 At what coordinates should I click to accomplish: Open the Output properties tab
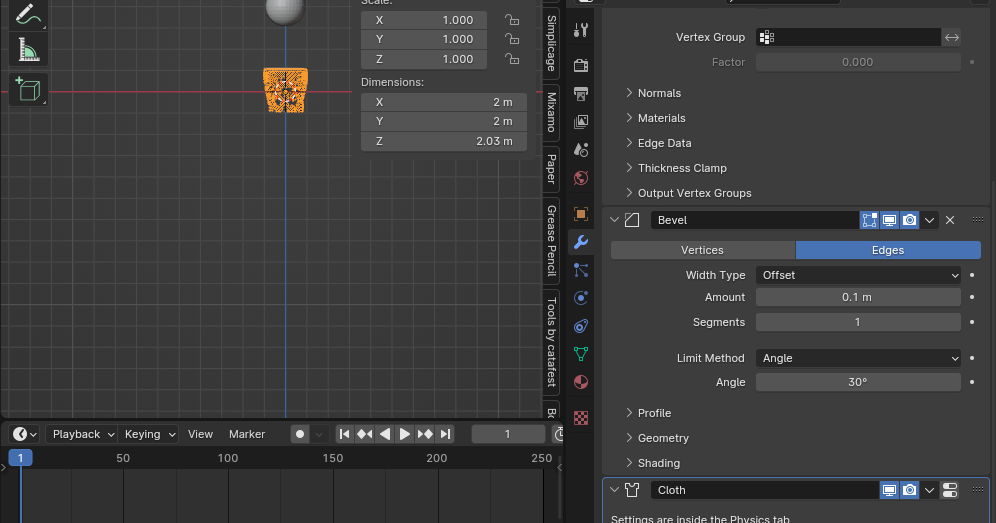[581, 93]
